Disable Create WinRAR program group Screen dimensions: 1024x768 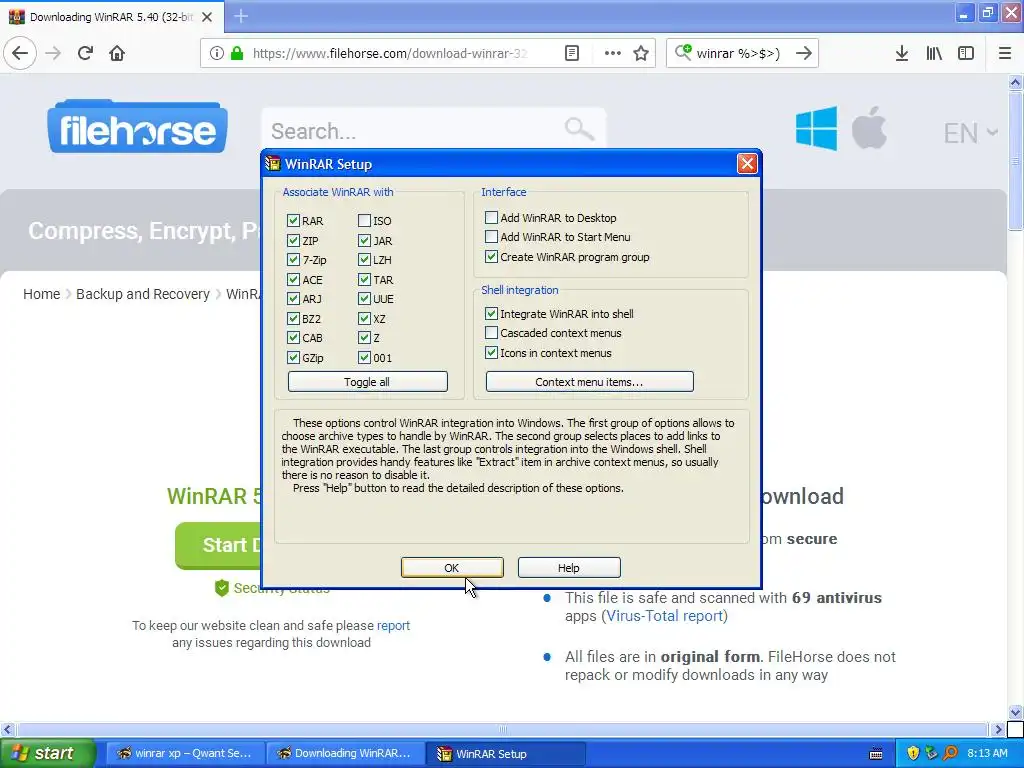[491, 257]
